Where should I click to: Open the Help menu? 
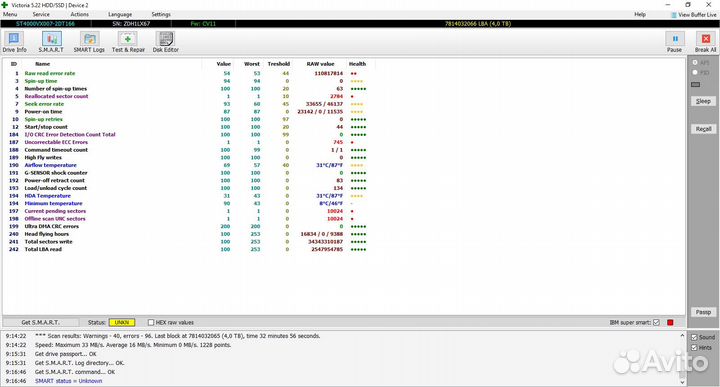tap(640, 14)
